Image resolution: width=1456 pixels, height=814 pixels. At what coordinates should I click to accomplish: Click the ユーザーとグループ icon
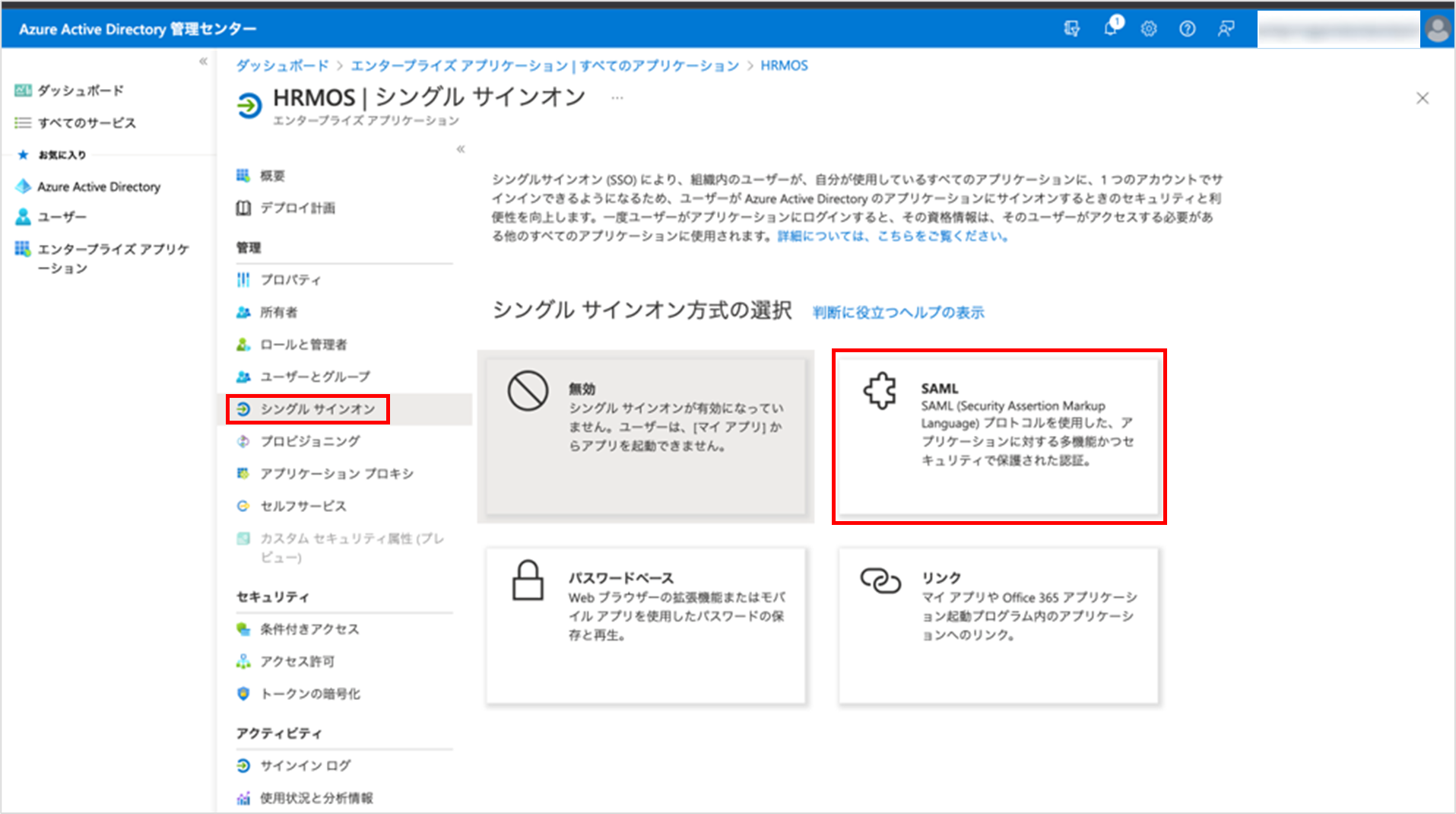[x=243, y=377]
